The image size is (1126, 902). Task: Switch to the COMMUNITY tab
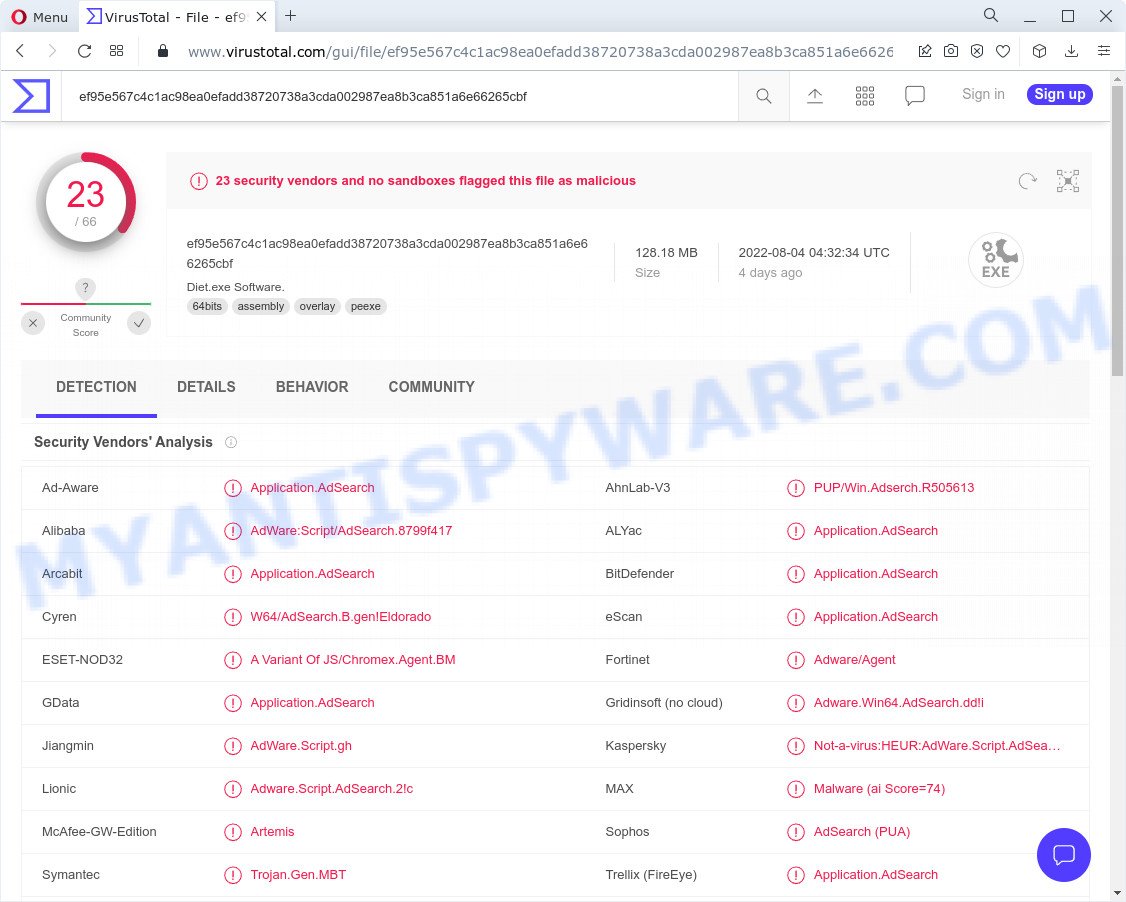point(432,387)
